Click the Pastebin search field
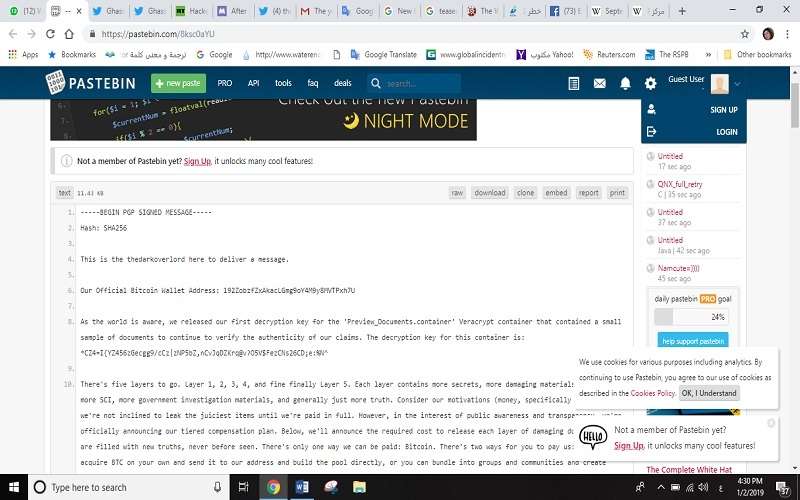The image size is (800, 500). coord(414,83)
